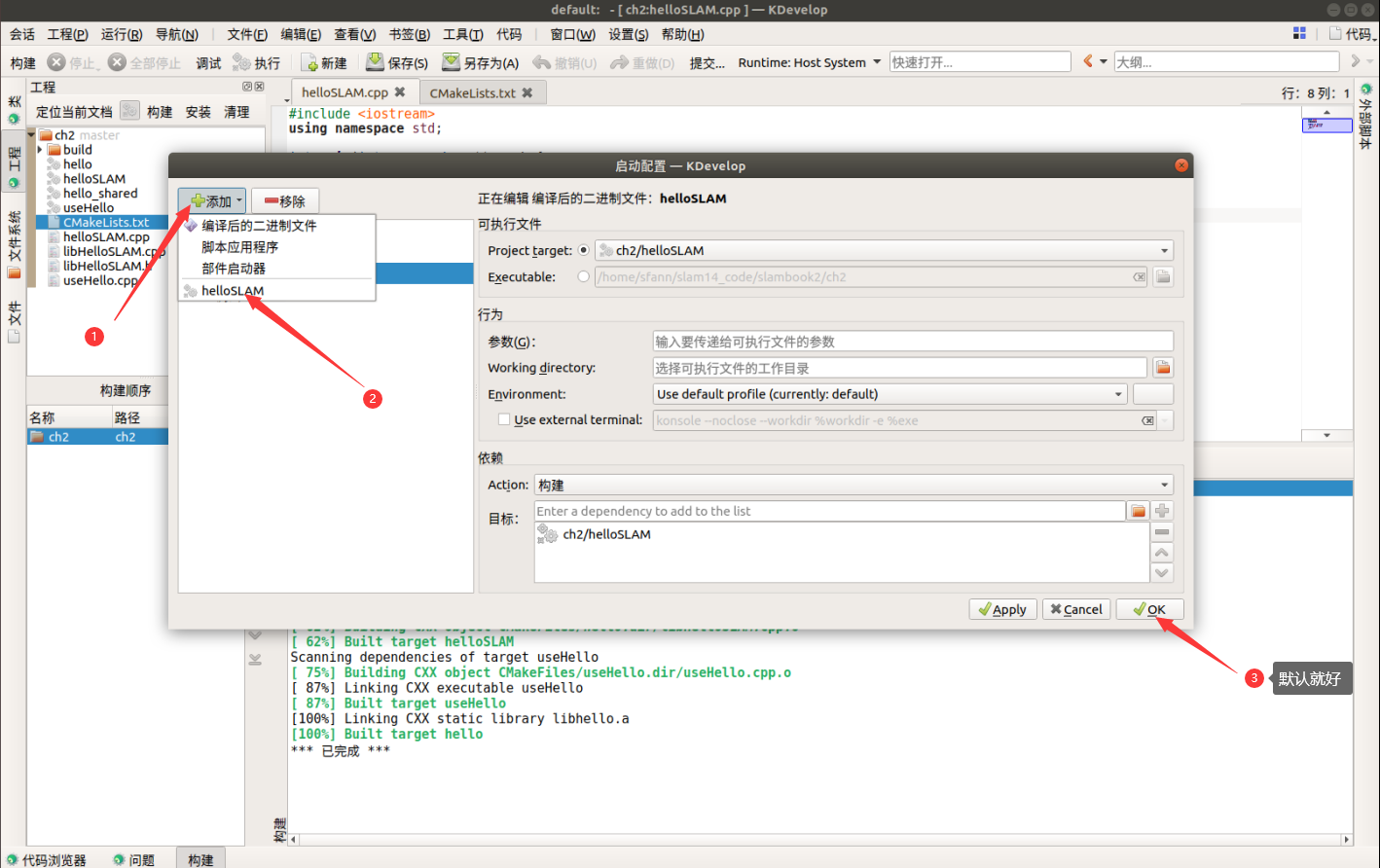Viewport: 1380px width, 868px height.
Task: Browse for a dependency target folder icon
Action: pyautogui.click(x=1138, y=511)
